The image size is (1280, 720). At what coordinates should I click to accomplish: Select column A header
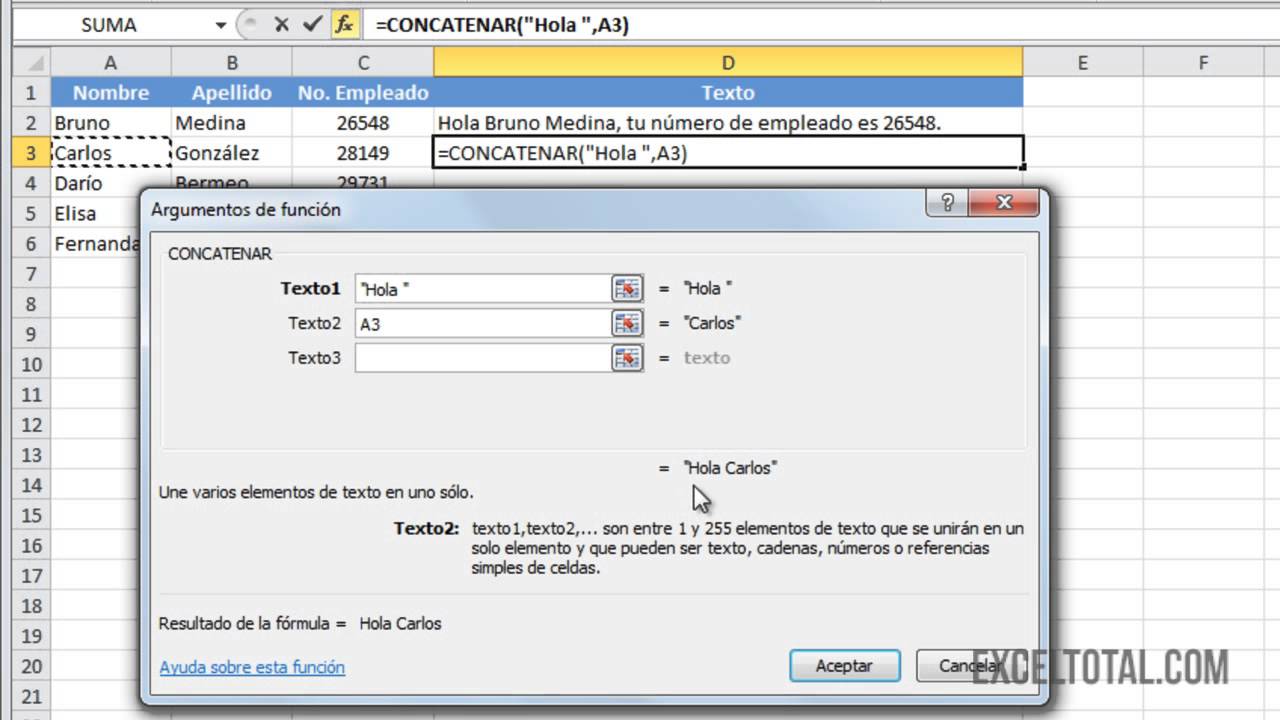(110, 63)
